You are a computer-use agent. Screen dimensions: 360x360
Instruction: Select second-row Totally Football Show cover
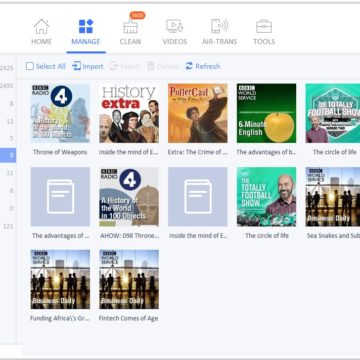[x=266, y=197]
